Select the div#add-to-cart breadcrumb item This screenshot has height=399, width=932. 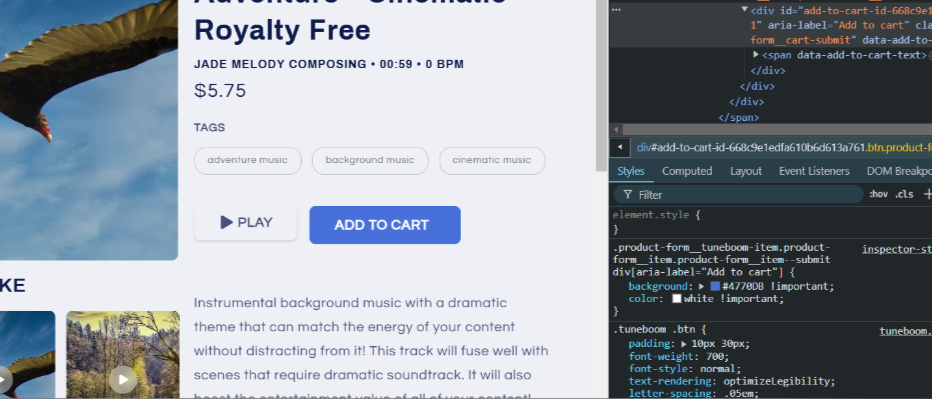point(783,147)
